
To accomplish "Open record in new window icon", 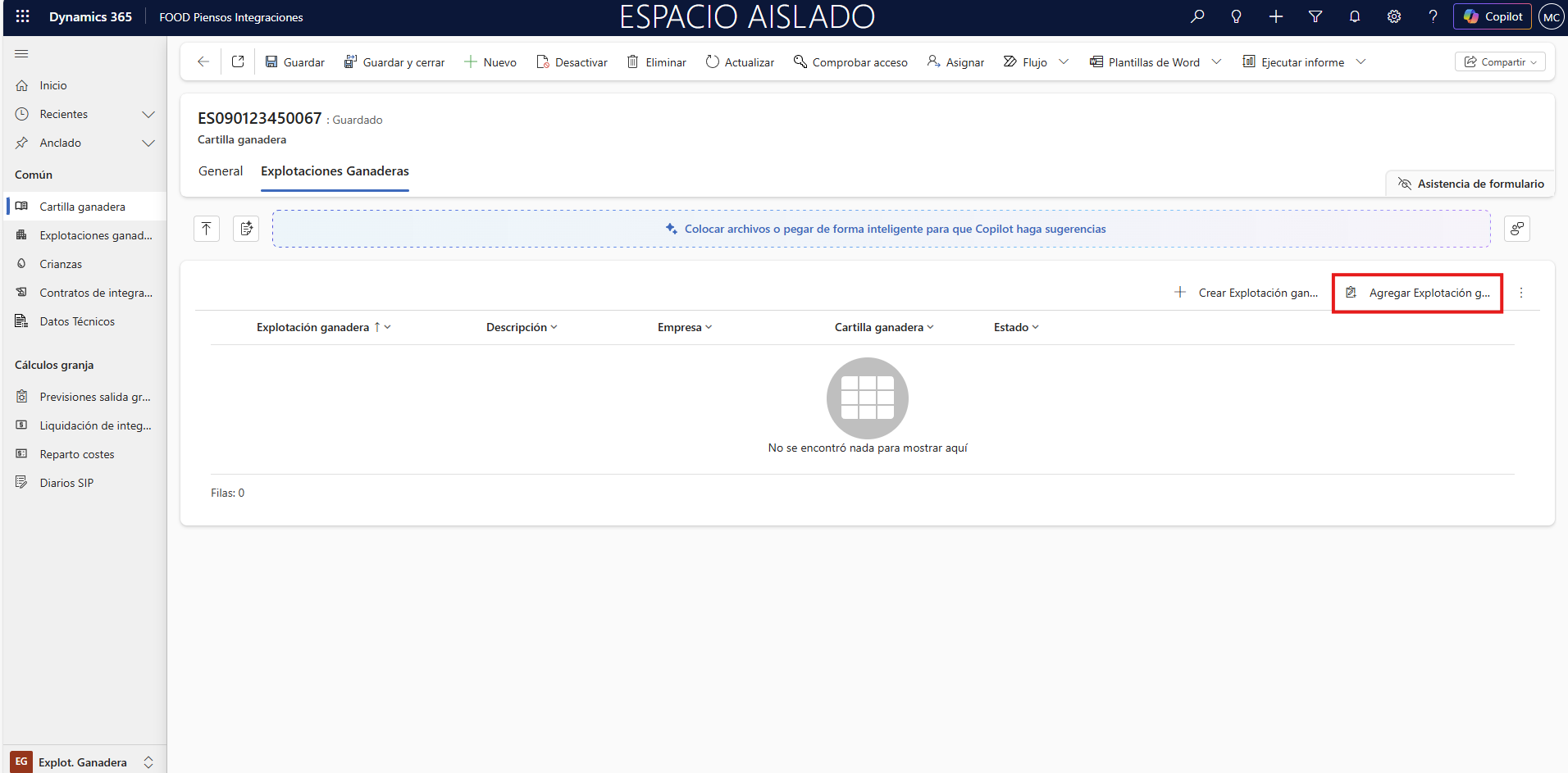I will 238,62.
